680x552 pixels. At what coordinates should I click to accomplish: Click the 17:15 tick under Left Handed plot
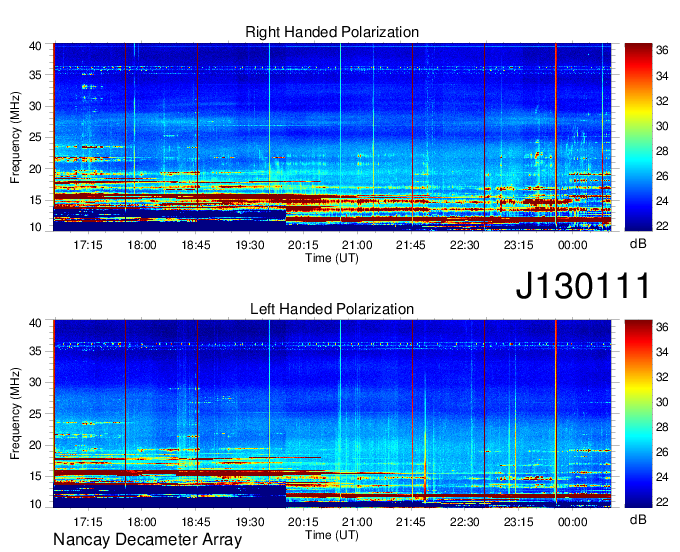pos(88,522)
